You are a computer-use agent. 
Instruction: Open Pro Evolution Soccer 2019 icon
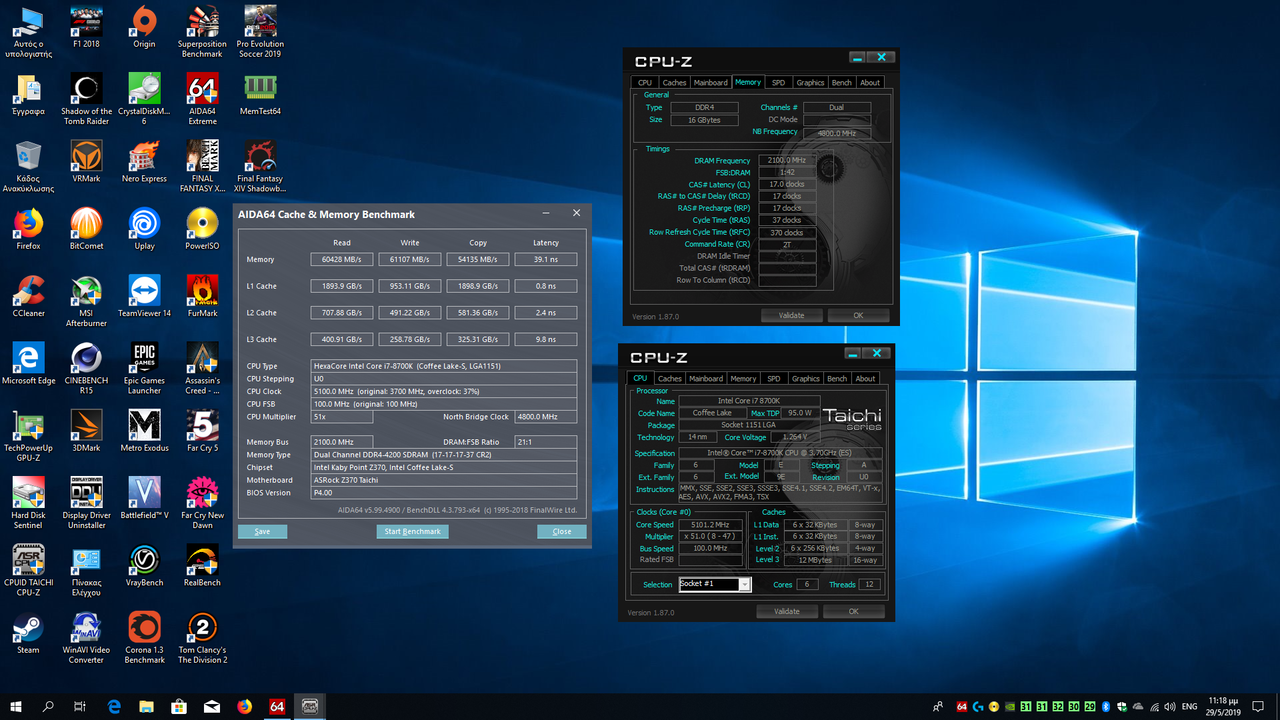coord(260,32)
